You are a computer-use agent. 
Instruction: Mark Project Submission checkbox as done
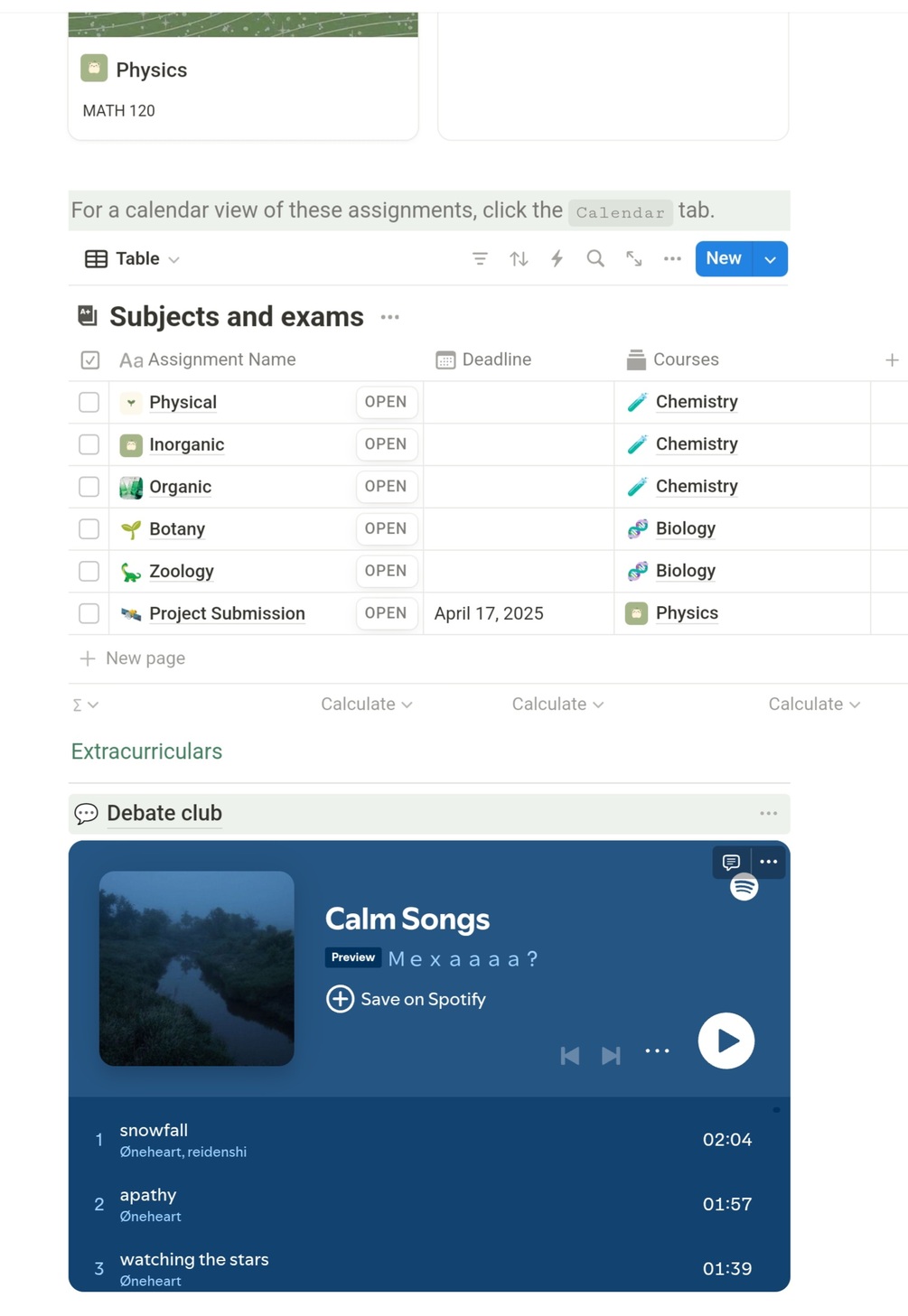[89, 613]
